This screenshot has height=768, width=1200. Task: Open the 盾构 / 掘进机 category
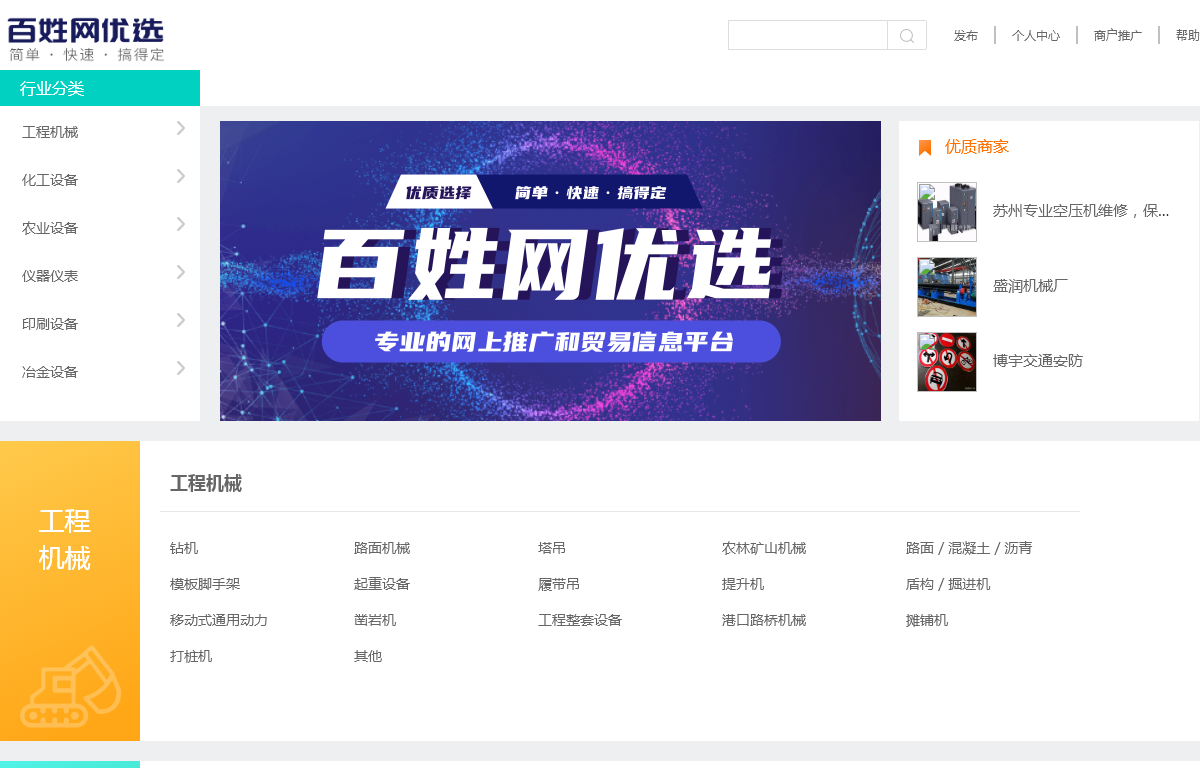pyautogui.click(x=948, y=583)
